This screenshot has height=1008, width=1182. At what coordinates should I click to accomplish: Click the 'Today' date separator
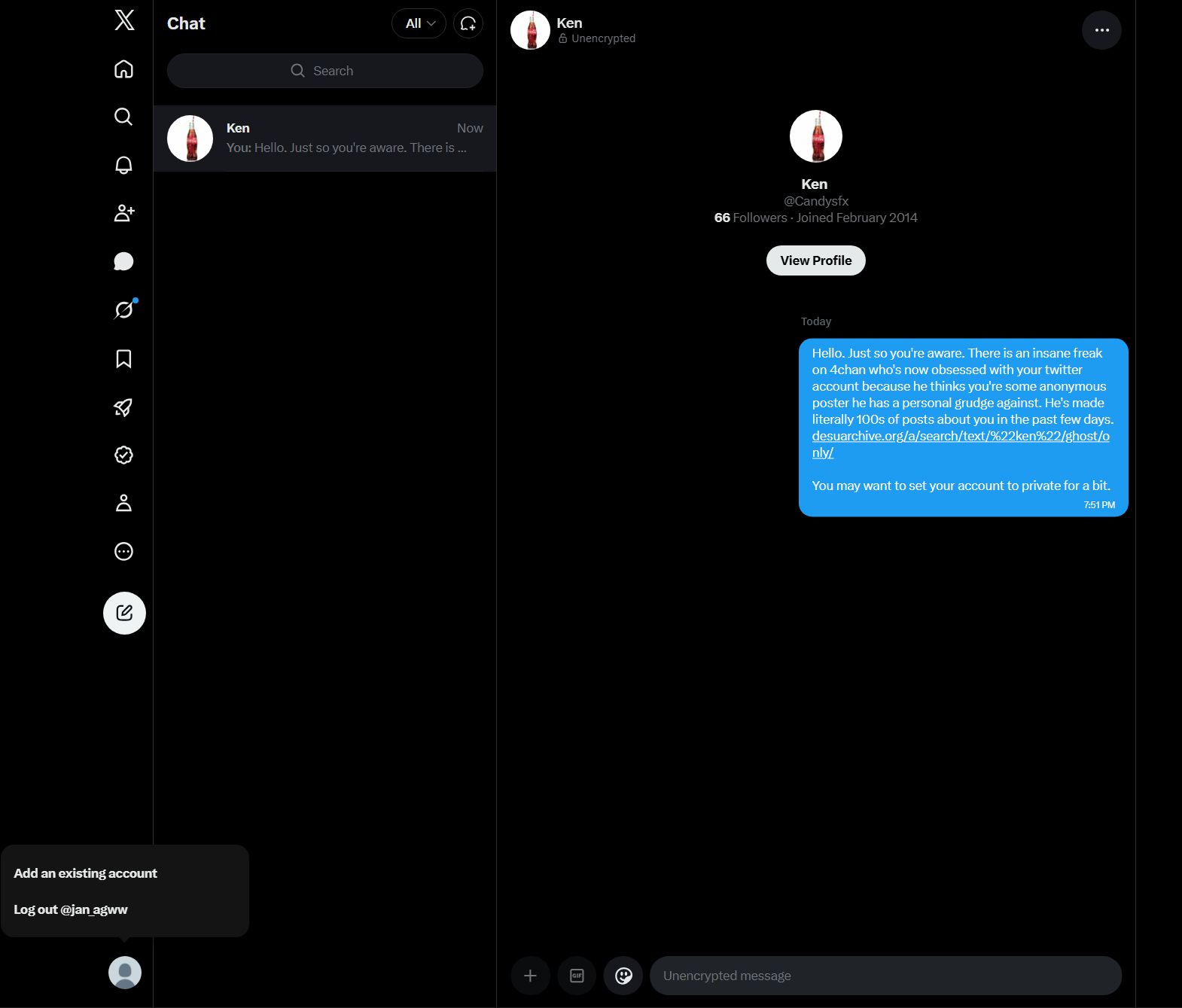point(816,321)
